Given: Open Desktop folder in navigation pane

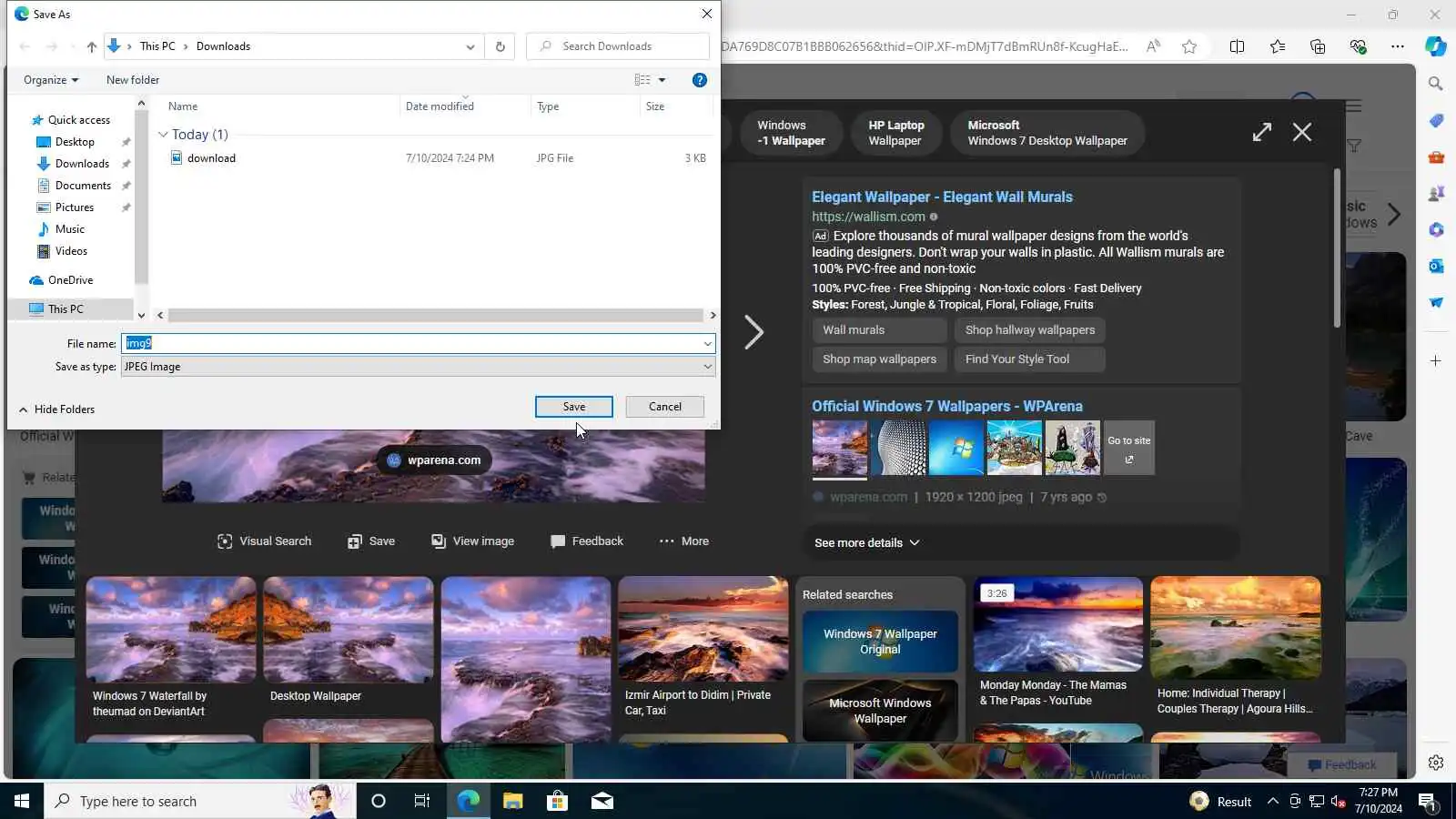Looking at the screenshot, I should (75, 142).
